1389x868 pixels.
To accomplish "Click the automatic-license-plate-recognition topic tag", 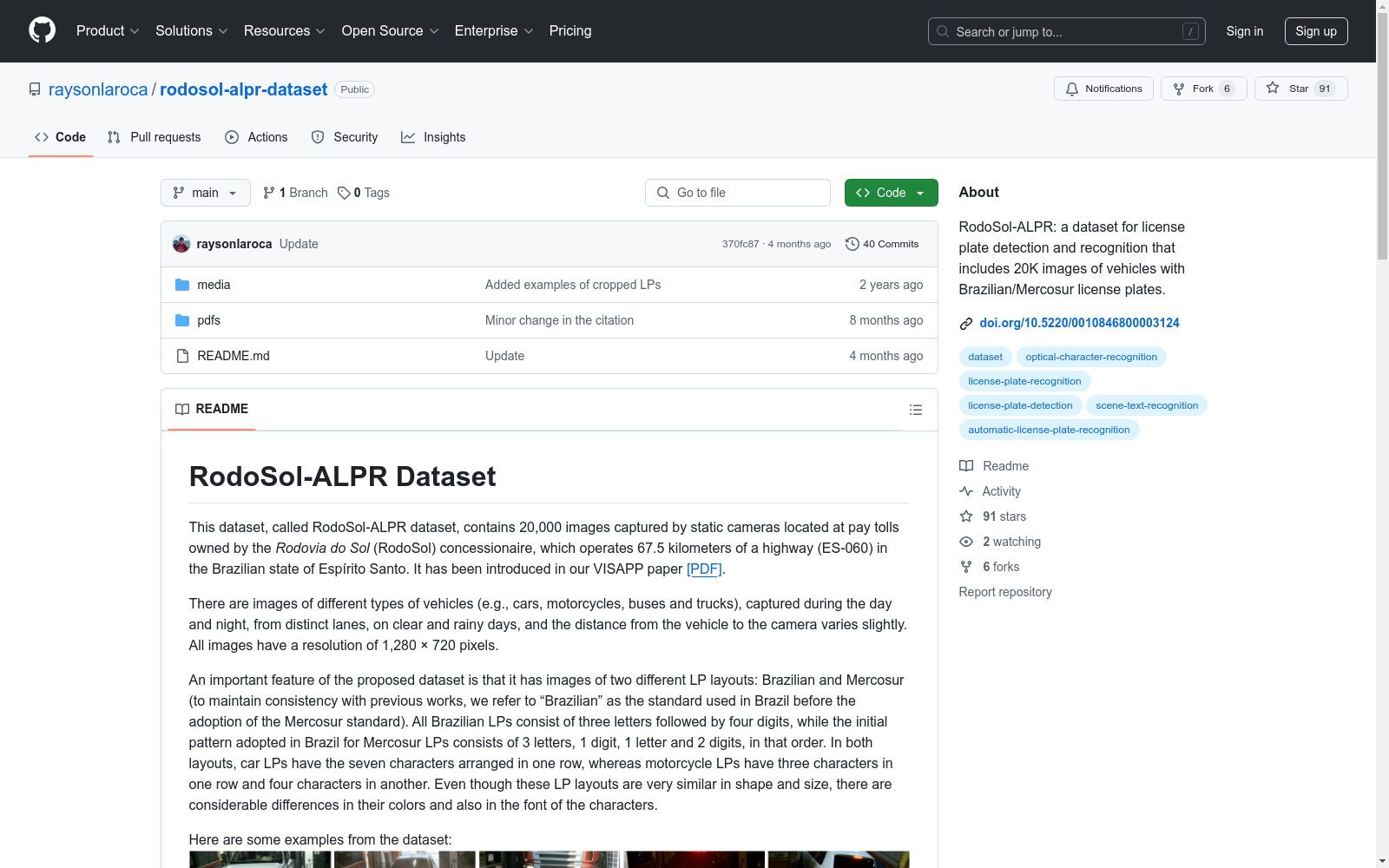I will point(1049,430).
